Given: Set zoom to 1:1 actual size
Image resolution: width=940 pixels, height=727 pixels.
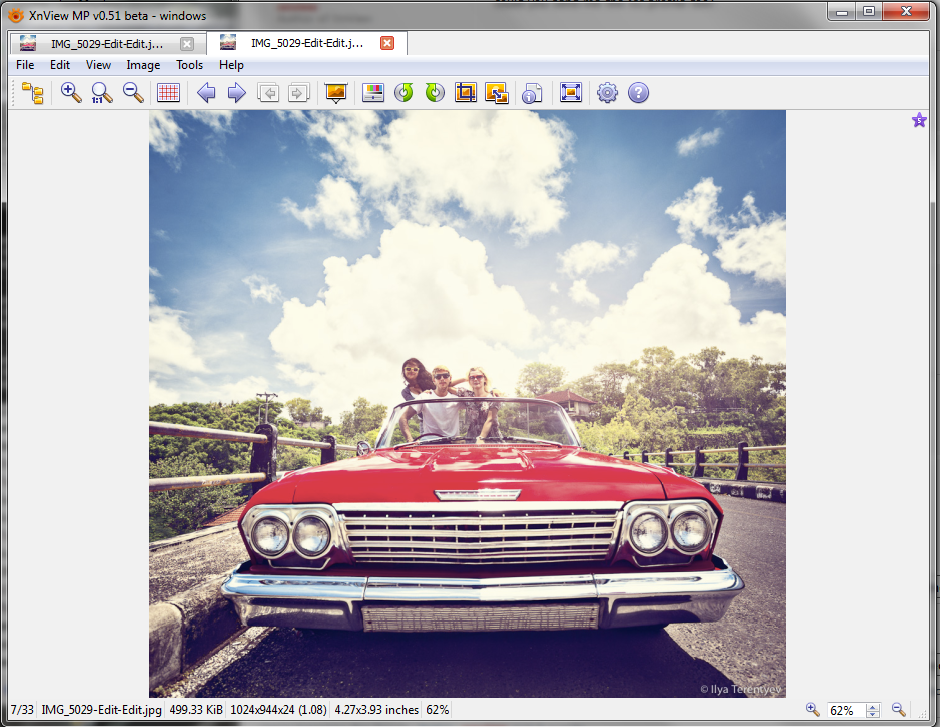Looking at the screenshot, I should coord(101,93).
